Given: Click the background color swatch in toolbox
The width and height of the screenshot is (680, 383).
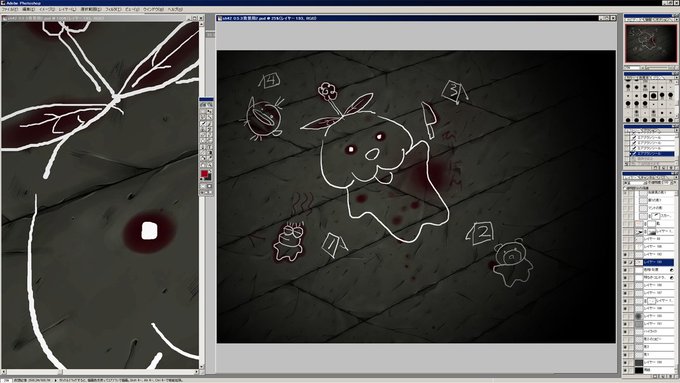Looking at the screenshot, I should tap(209, 177).
